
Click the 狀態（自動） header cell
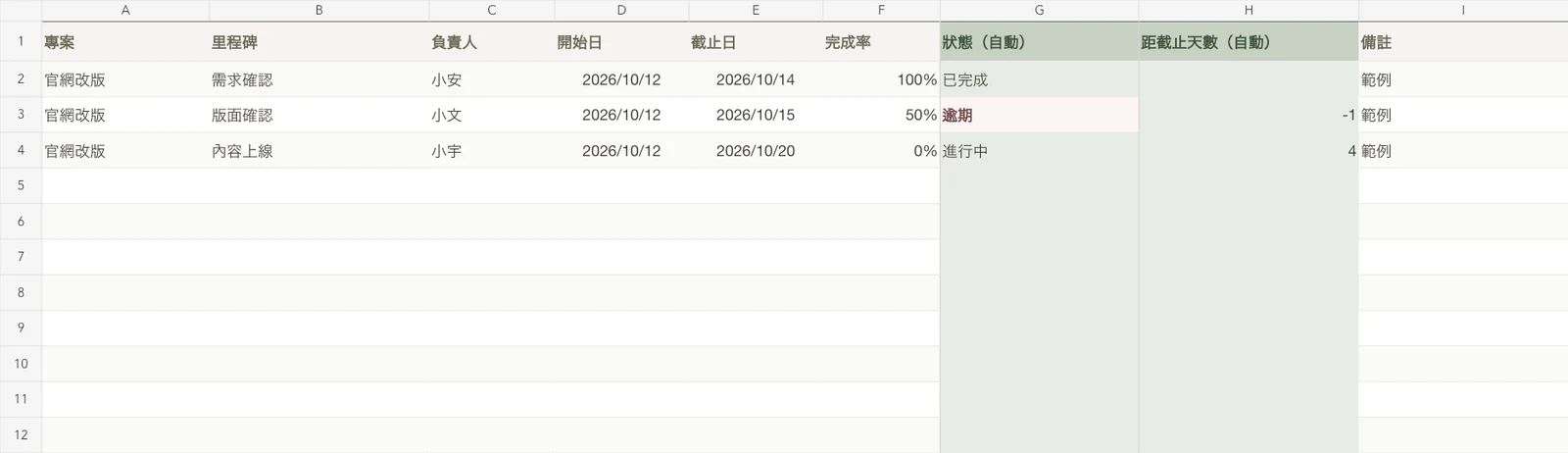1039,42
